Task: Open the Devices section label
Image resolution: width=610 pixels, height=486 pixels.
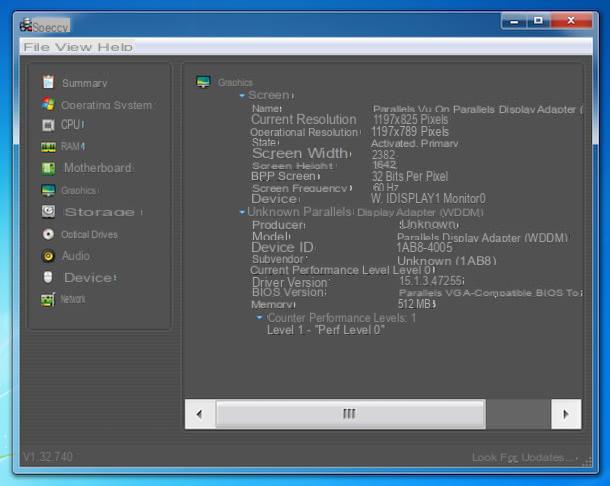Action: coord(89,277)
